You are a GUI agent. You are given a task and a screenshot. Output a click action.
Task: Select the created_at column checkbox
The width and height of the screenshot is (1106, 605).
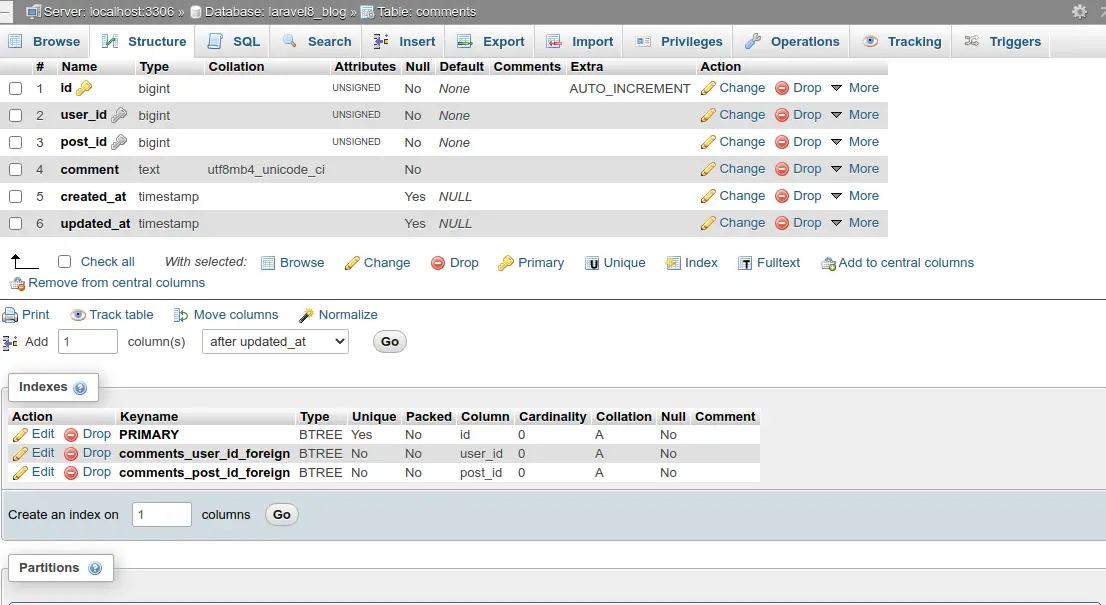click(x=15, y=197)
